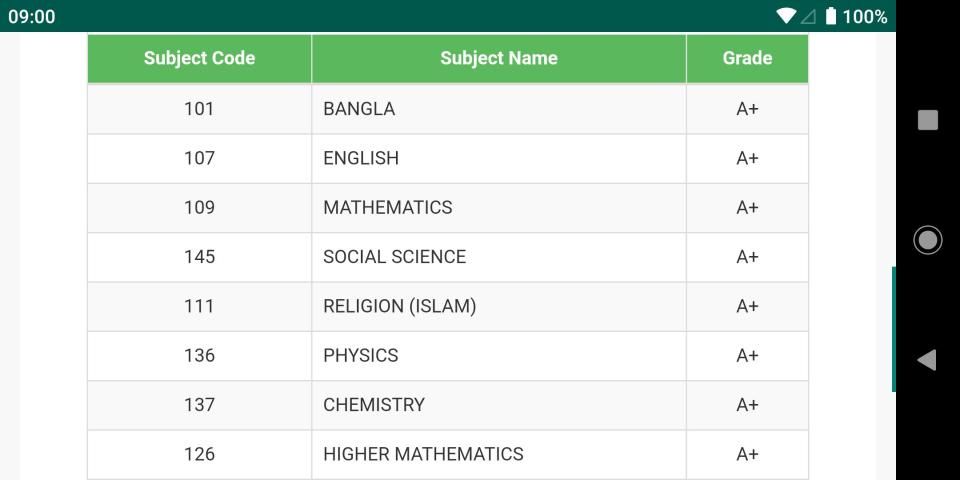
Task: Click the Subject Code column header
Action: 199,58
